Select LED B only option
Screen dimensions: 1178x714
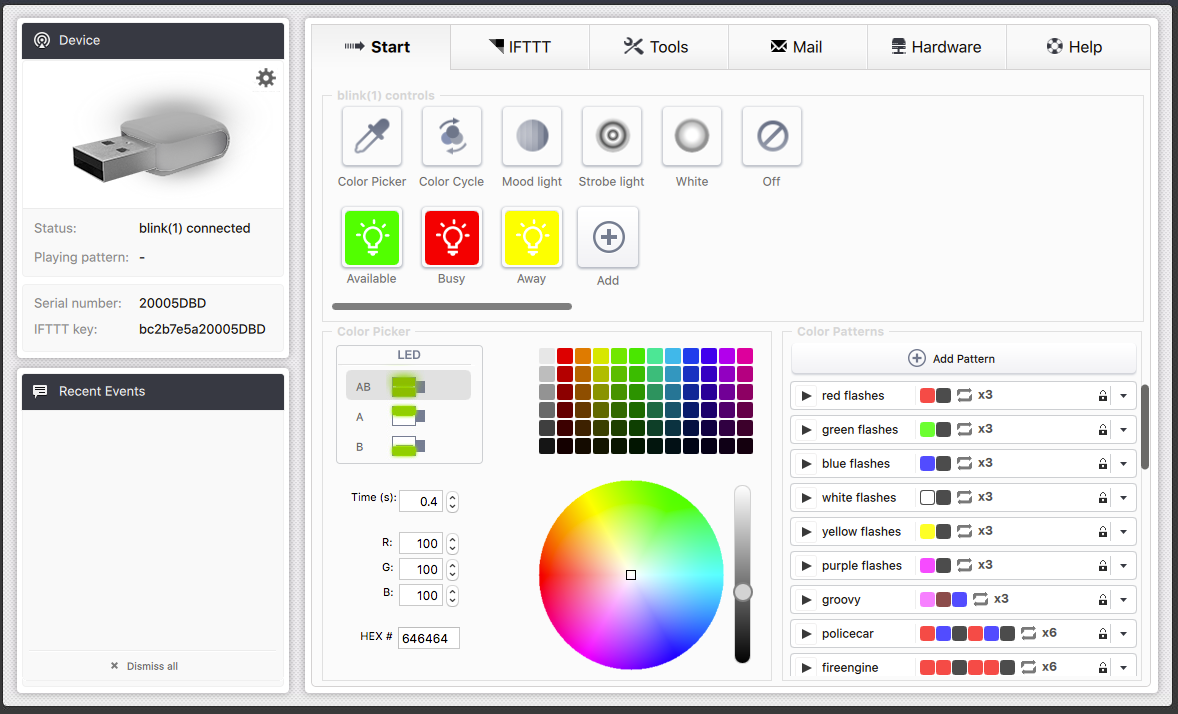pyautogui.click(x=407, y=446)
